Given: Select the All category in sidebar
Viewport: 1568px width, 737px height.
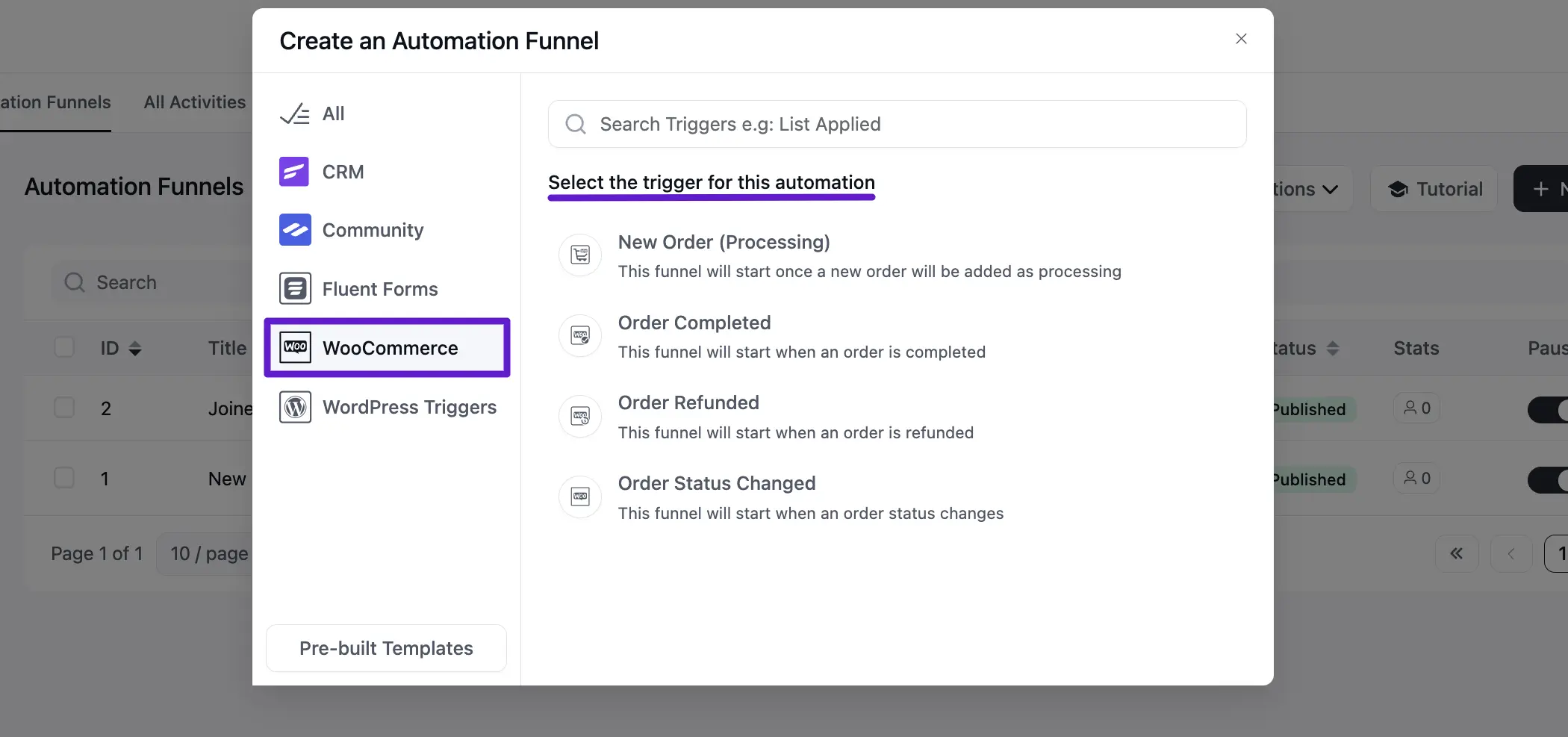Looking at the screenshot, I should pyautogui.click(x=387, y=113).
